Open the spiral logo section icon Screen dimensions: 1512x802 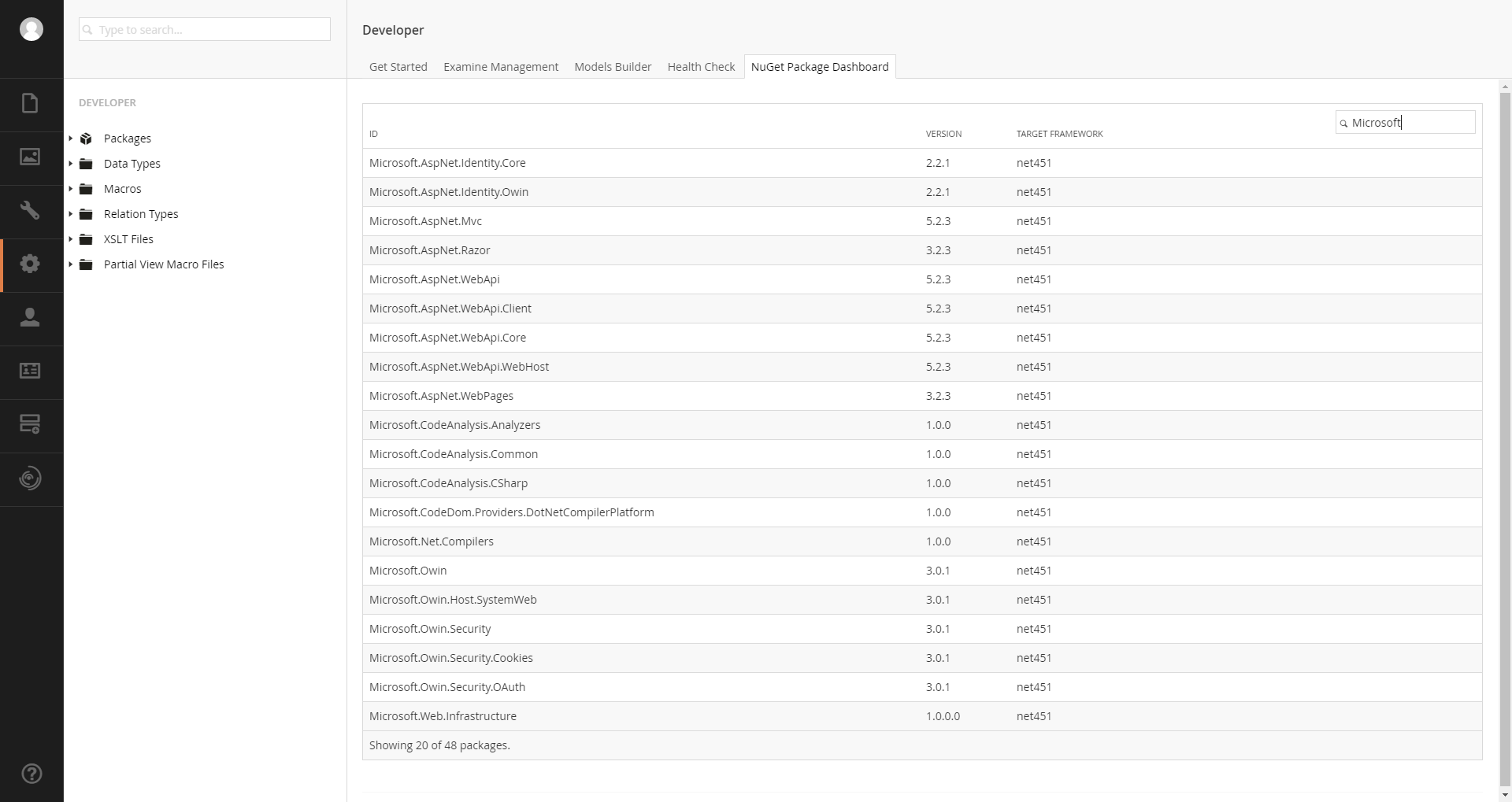pyautogui.click(x=30, y=478)
